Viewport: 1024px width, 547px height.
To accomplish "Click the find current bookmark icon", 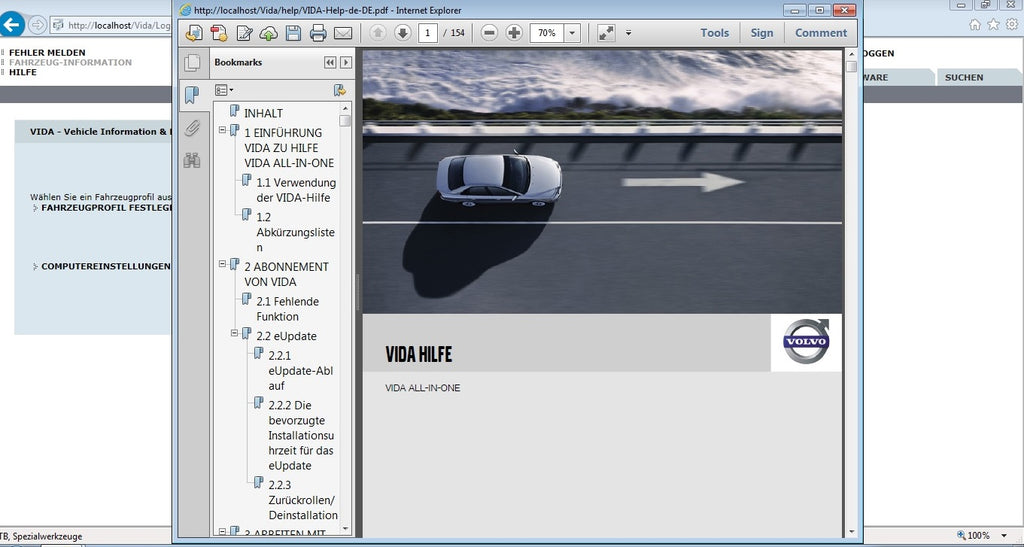I will (340, 90).
